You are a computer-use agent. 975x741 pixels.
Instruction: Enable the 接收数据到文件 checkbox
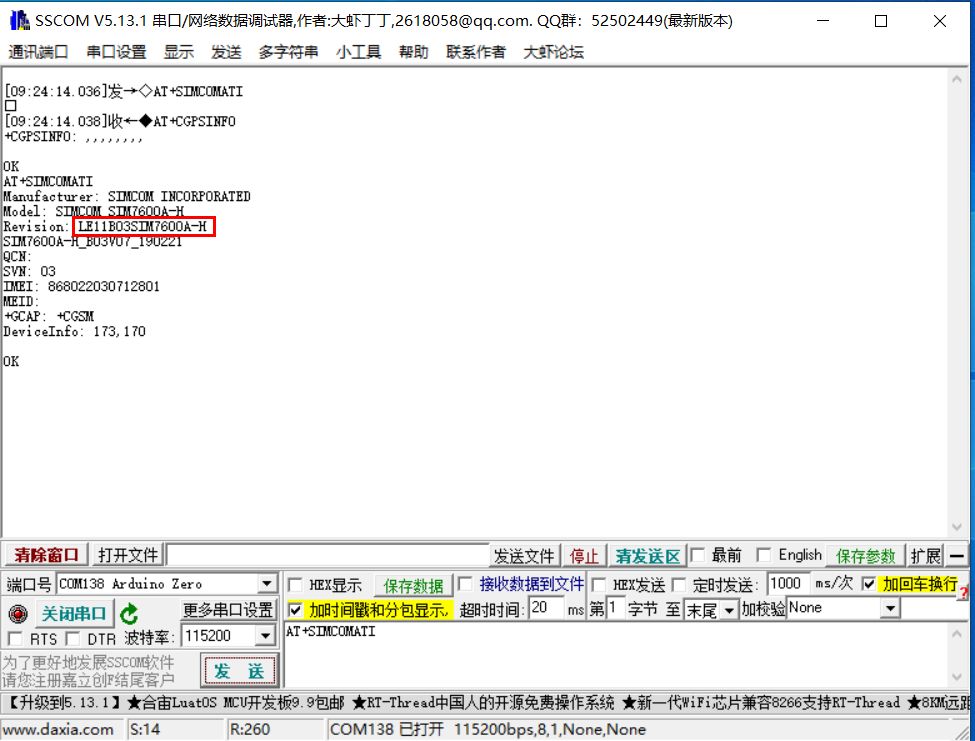pyautogui.click(x=465, y=584)
